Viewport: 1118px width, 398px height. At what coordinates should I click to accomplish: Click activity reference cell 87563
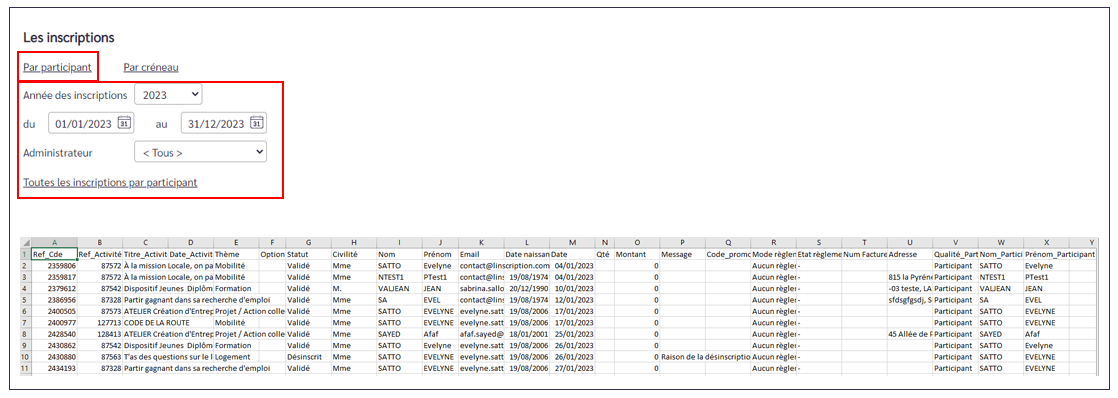(100, 357)
